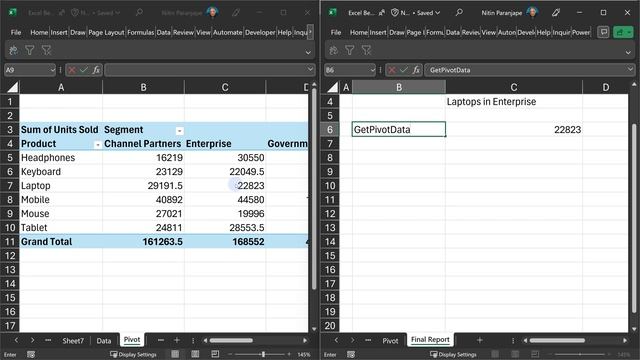Image resolution: width=640 pixels, height=360 pixels.
Task: Expand the ribbon chevron in right window
Action: (x=628, y=52)
